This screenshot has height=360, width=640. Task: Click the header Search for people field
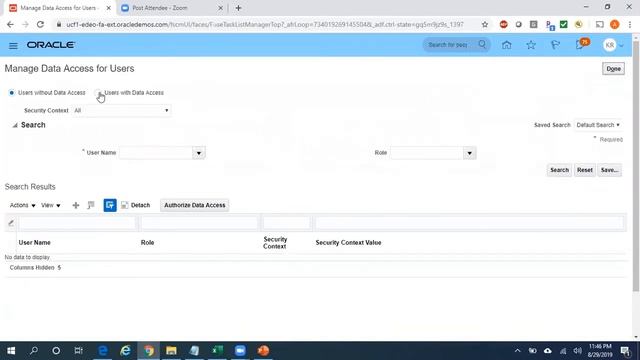(x=449, y=44)
